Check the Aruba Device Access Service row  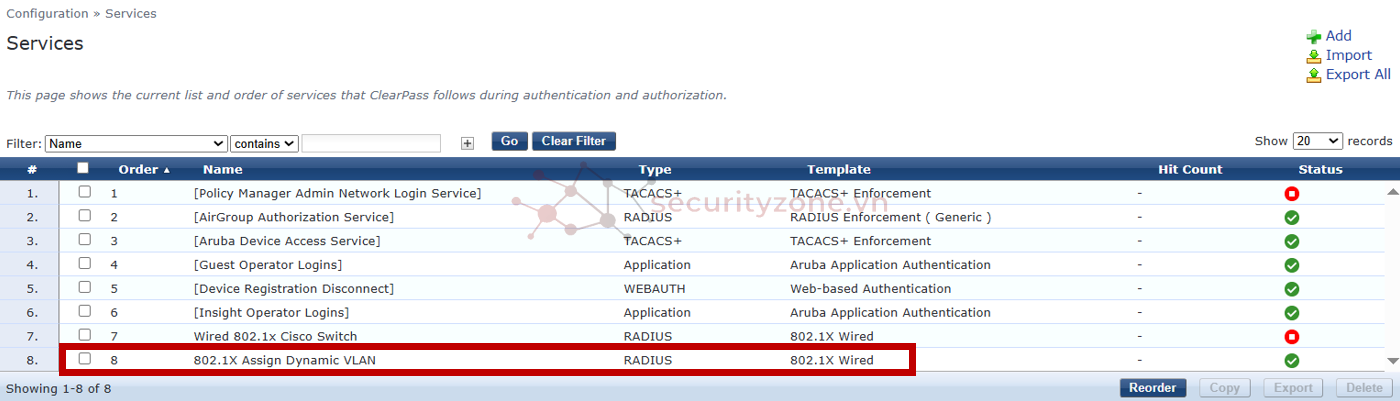85,239
